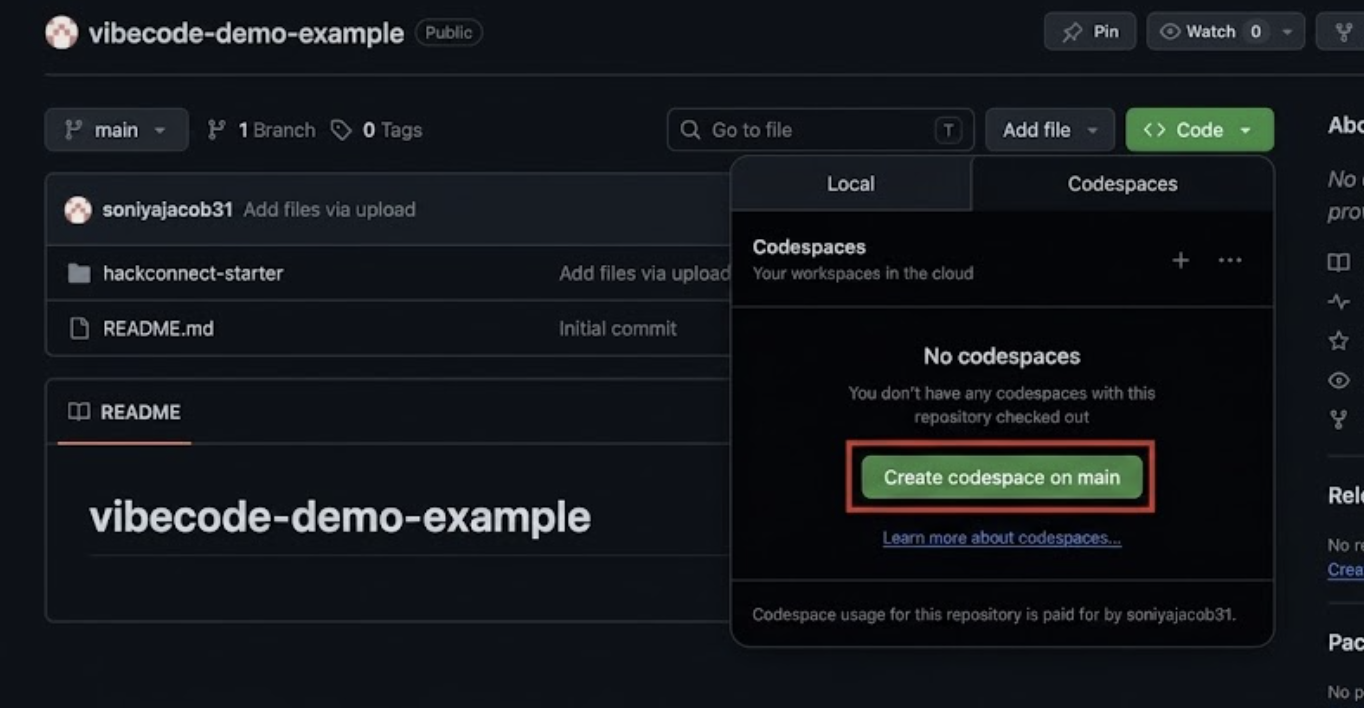Click the No codespaces heading text
This screenshot has width=1364, height=708.
click(x=1001, y=356)
